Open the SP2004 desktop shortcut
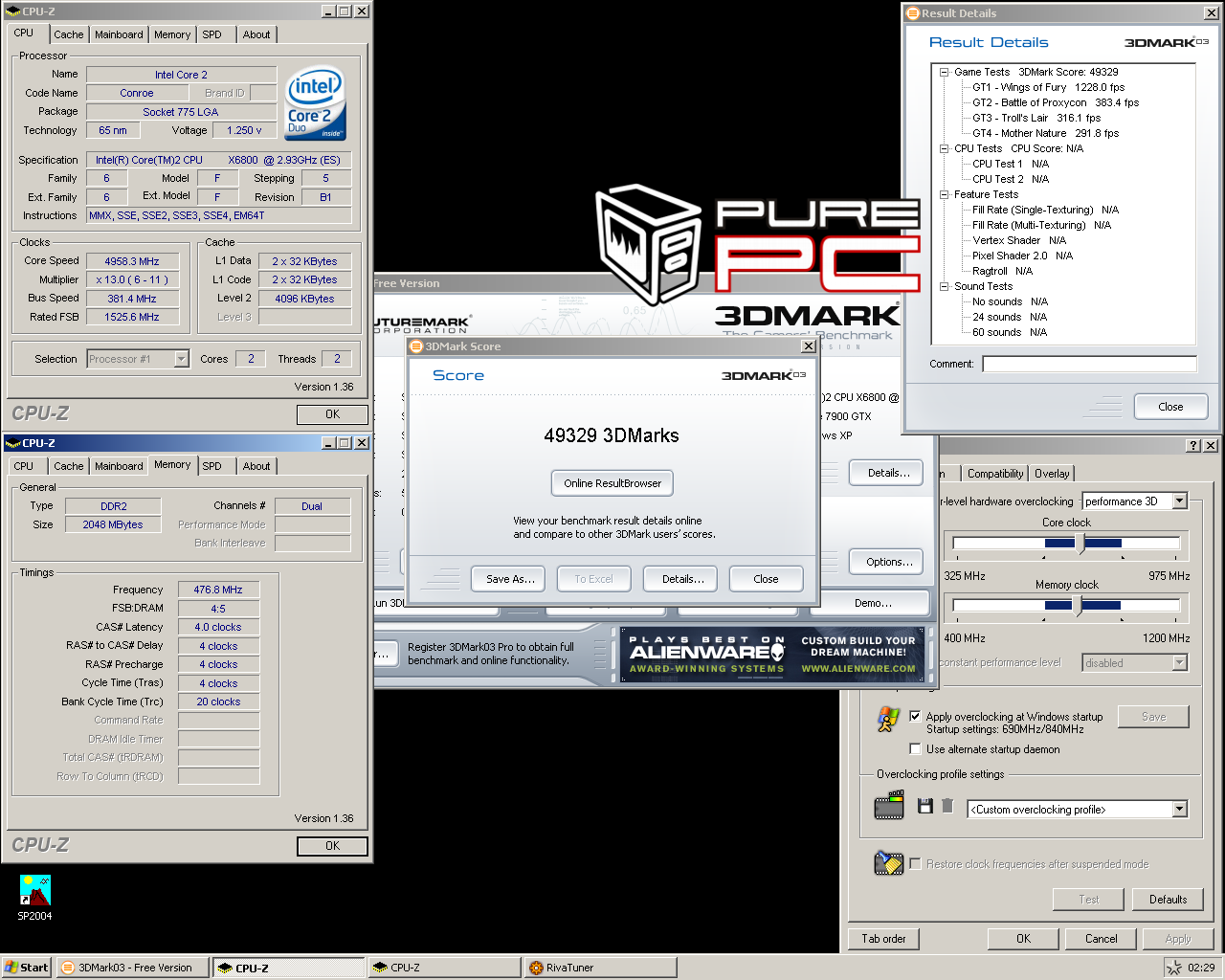This screenshot has width=1225, height=980. [x=35, y=897]
